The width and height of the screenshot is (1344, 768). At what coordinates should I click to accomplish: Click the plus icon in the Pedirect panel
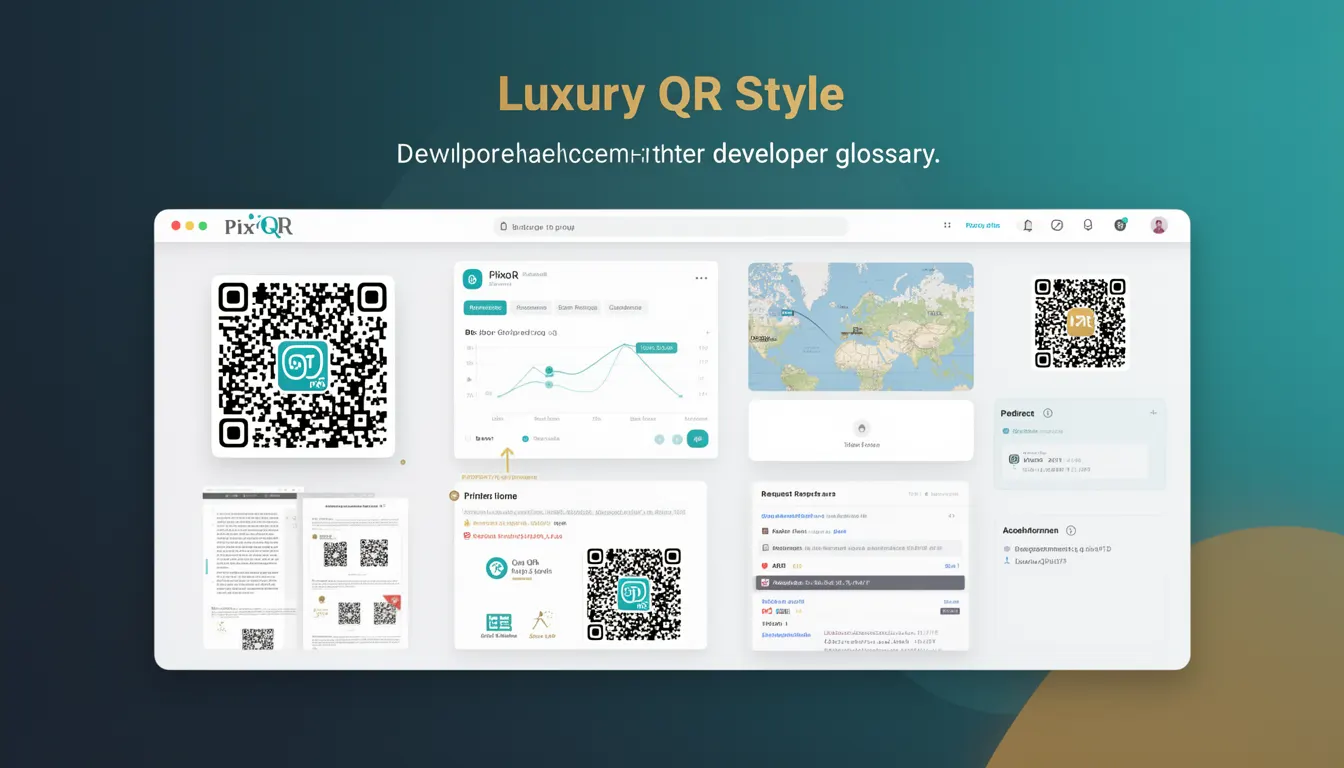pyautogui.click(x=1152, y=413)
